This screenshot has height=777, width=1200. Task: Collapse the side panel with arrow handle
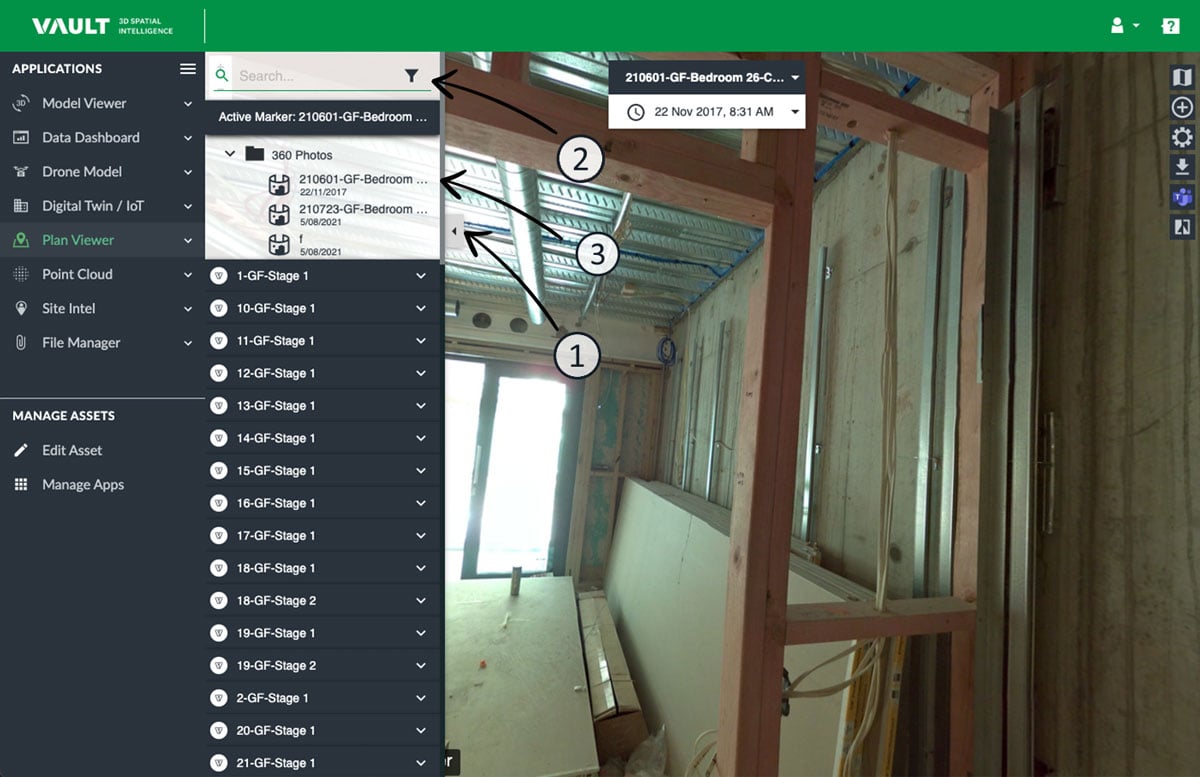(453, 232)
